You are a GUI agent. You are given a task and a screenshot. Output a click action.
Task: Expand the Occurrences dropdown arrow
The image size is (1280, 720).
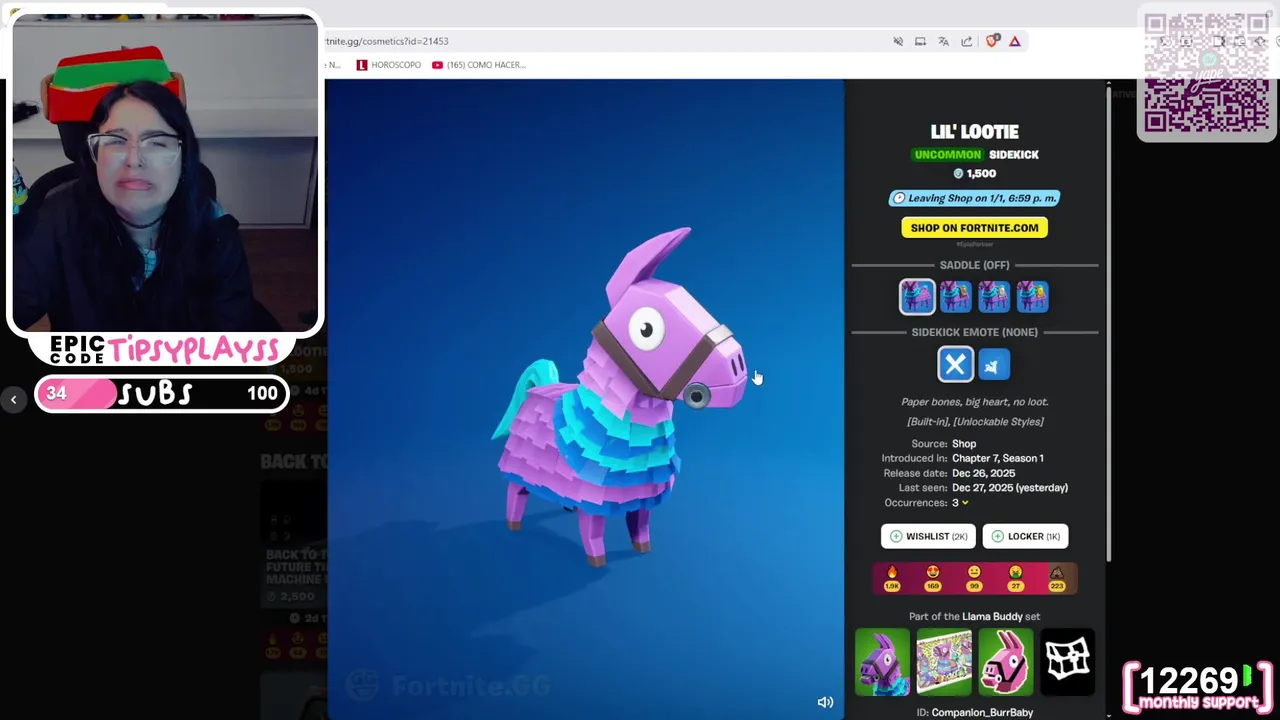point(965,503)
